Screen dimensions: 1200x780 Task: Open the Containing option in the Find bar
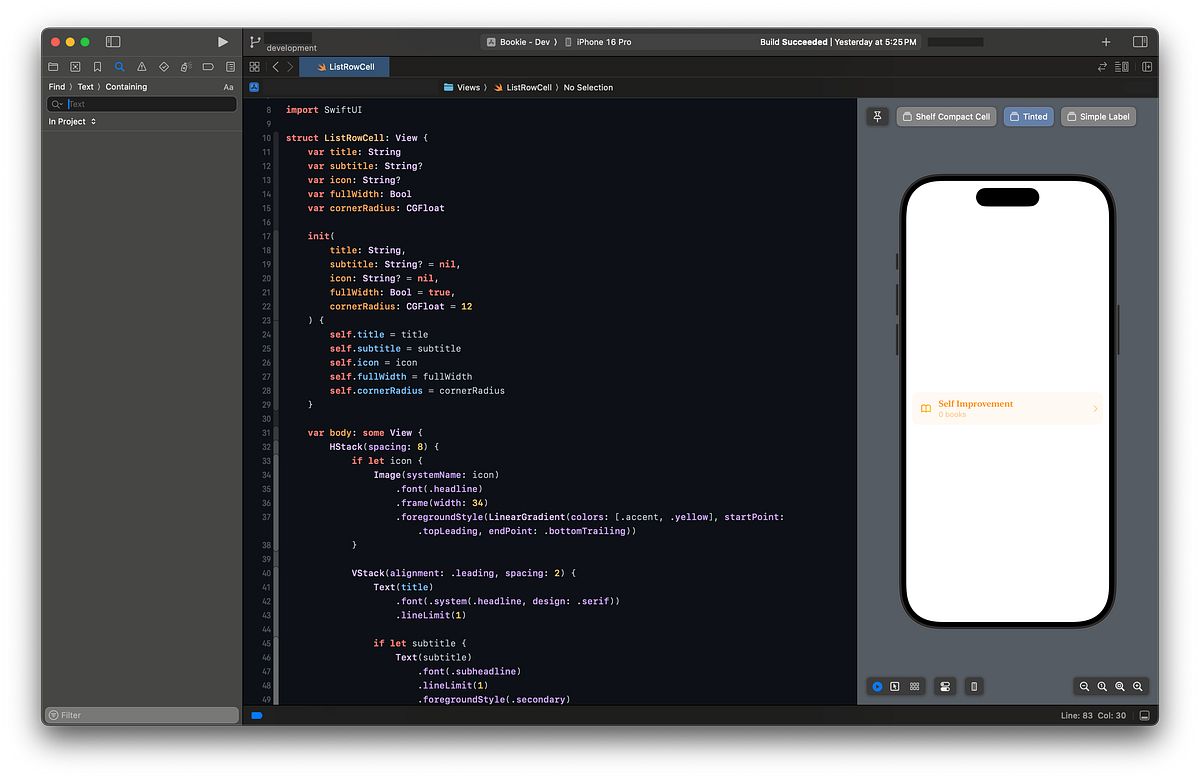point(128,86)
